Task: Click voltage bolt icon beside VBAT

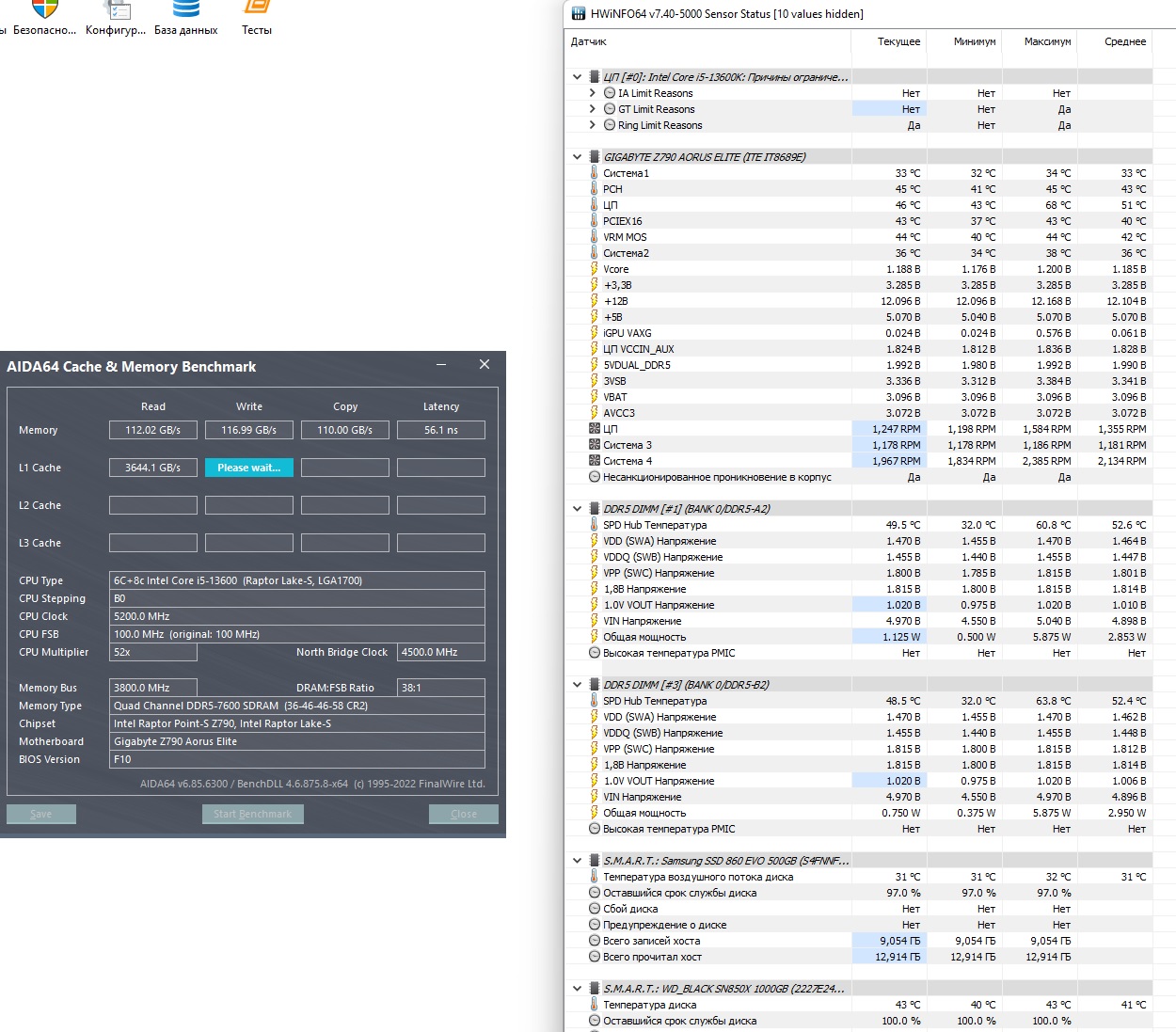Action: [594, 397]
